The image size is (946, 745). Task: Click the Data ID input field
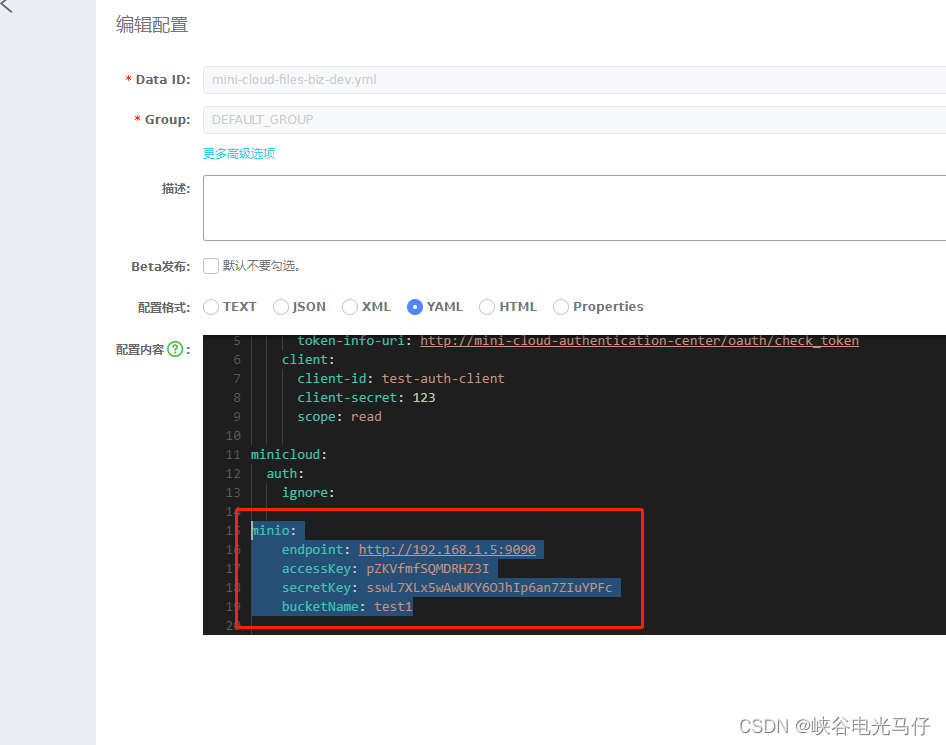(x=574, y=80)
